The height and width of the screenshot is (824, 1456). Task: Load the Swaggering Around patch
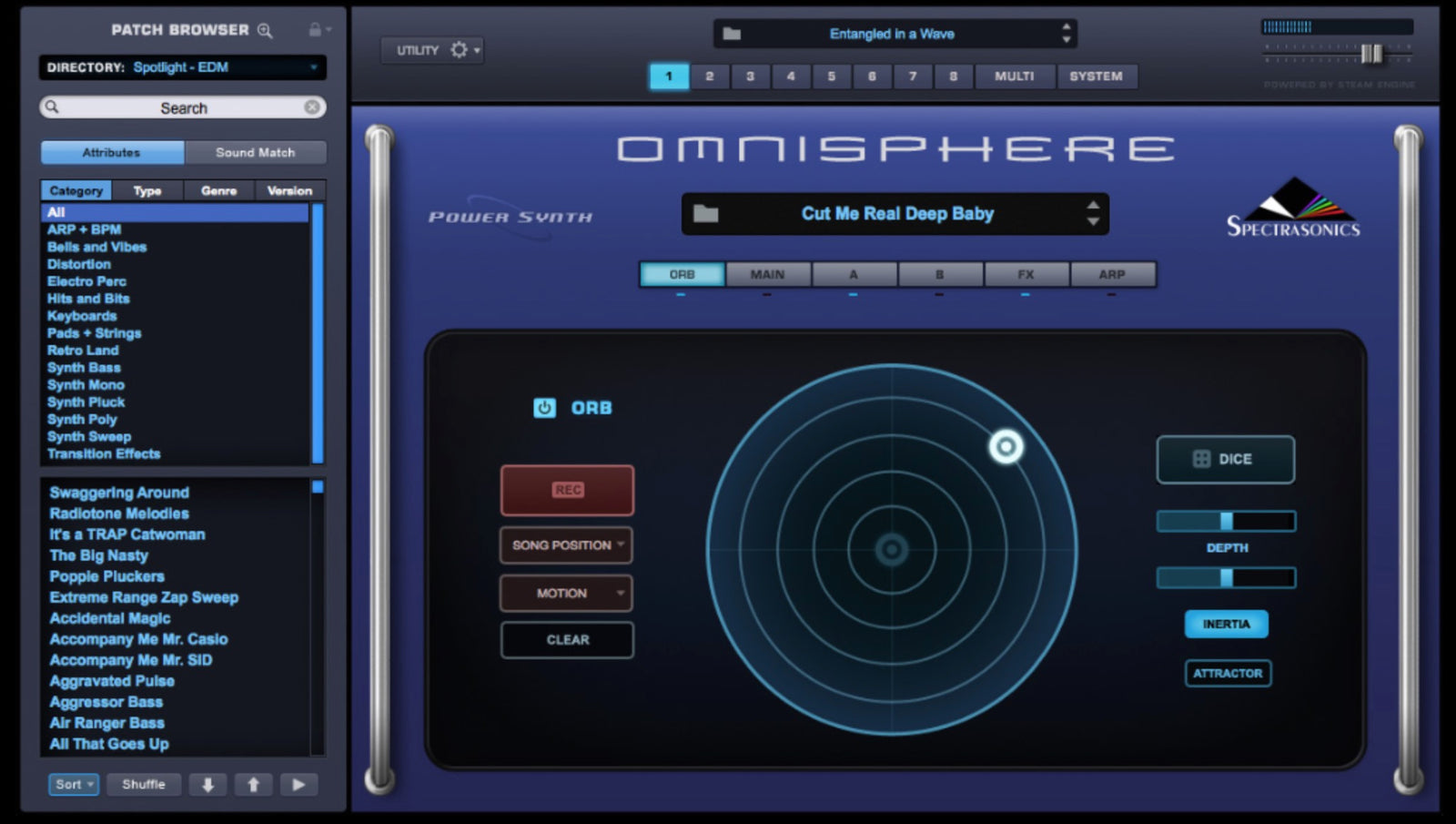click(119, 493)
